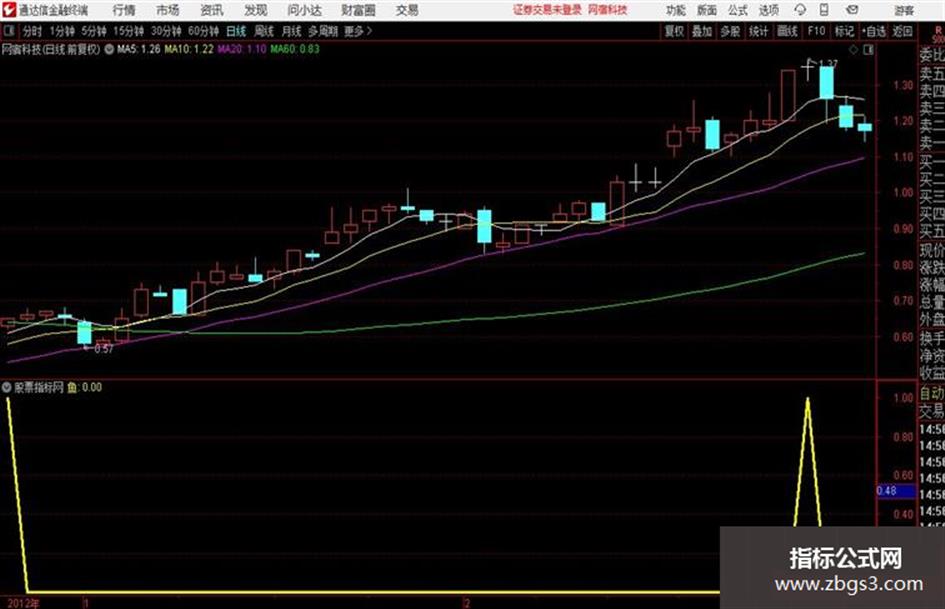Image resolution: width=945 pixels, height=609 pixels.
Task: Click the 标记 mark button
Action: pos(844,31)
